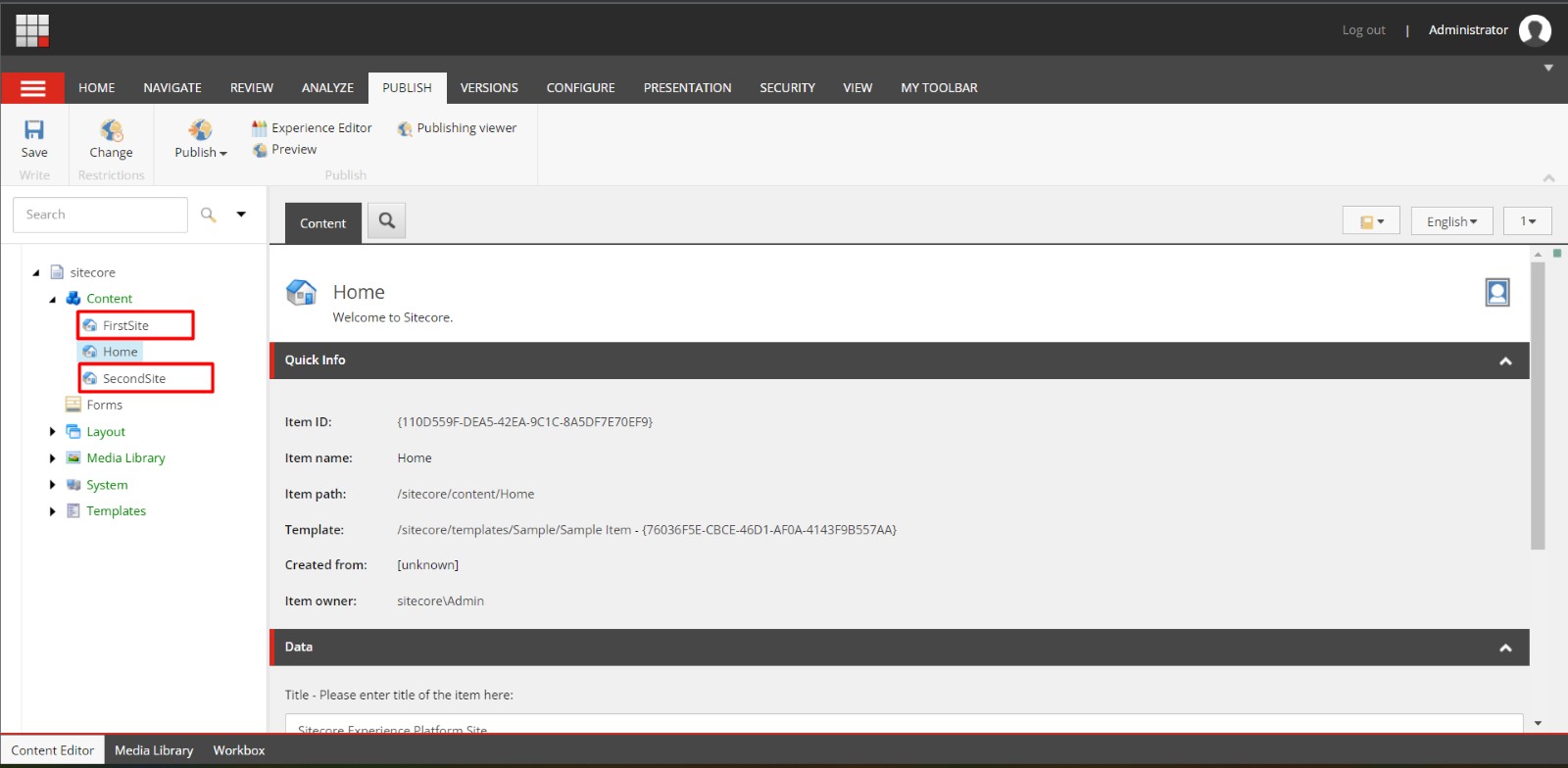Select the System item in tree
Screen dimensions: 1568x768
[x=97, y=485]
